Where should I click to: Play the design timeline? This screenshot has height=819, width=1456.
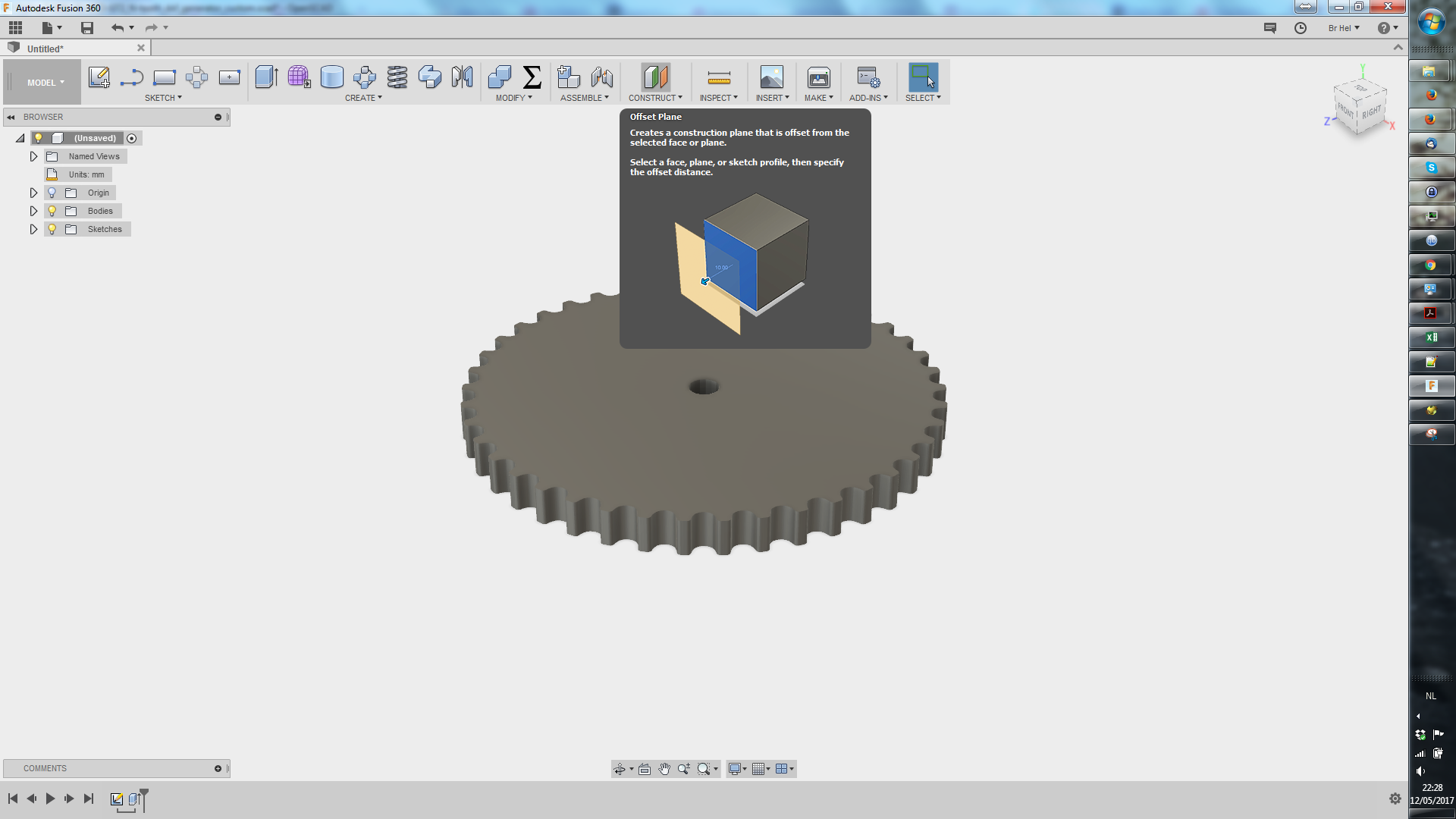[x=50, y=799]
